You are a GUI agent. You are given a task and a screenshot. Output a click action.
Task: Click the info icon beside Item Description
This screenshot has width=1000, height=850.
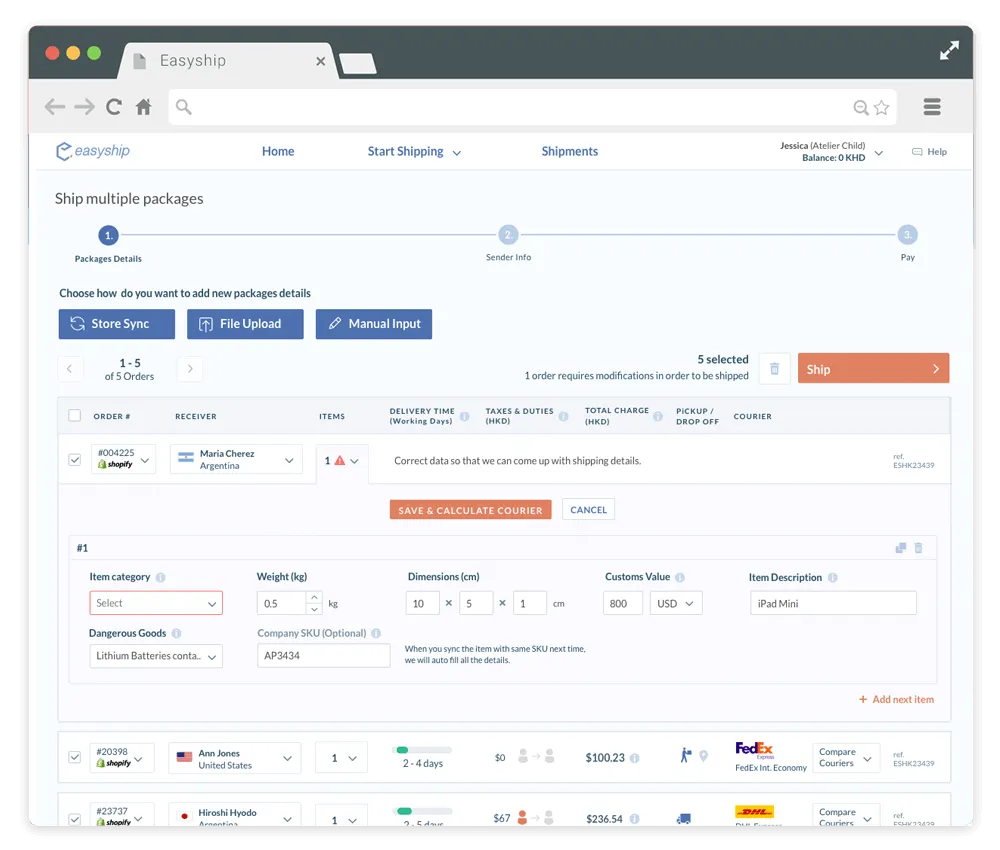point(832,577)
